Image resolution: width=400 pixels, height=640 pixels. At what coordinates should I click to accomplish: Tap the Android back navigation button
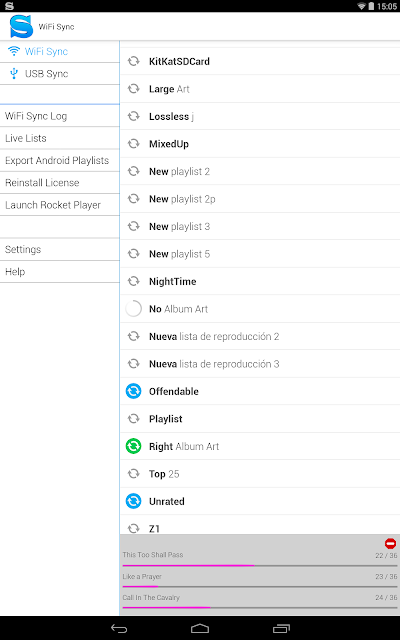(x=119, y=629)
